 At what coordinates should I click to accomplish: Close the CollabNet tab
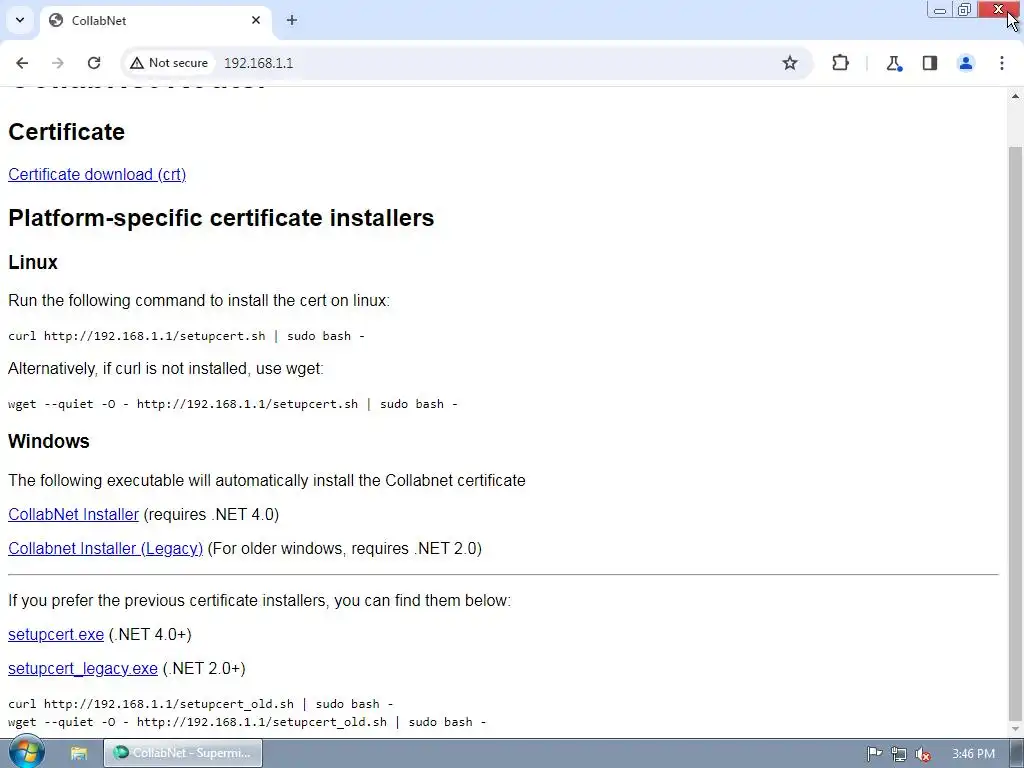(x=256, y=20)
